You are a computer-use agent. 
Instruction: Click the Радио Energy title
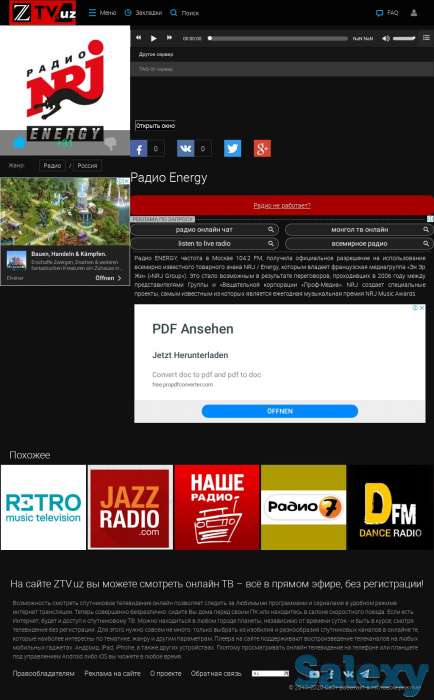pos(169,178)
